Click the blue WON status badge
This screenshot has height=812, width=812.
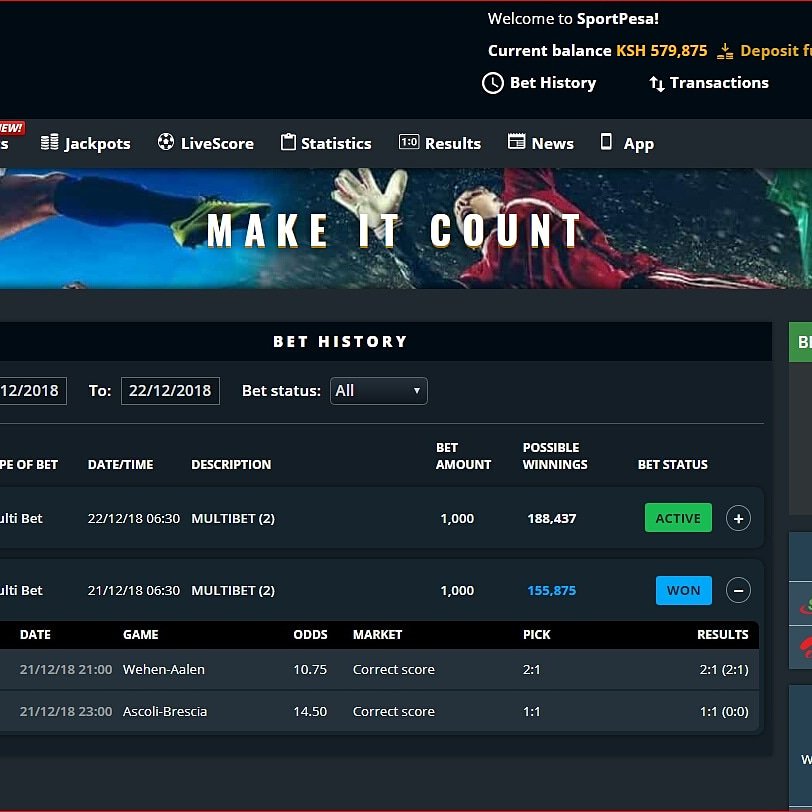[684, 590]
